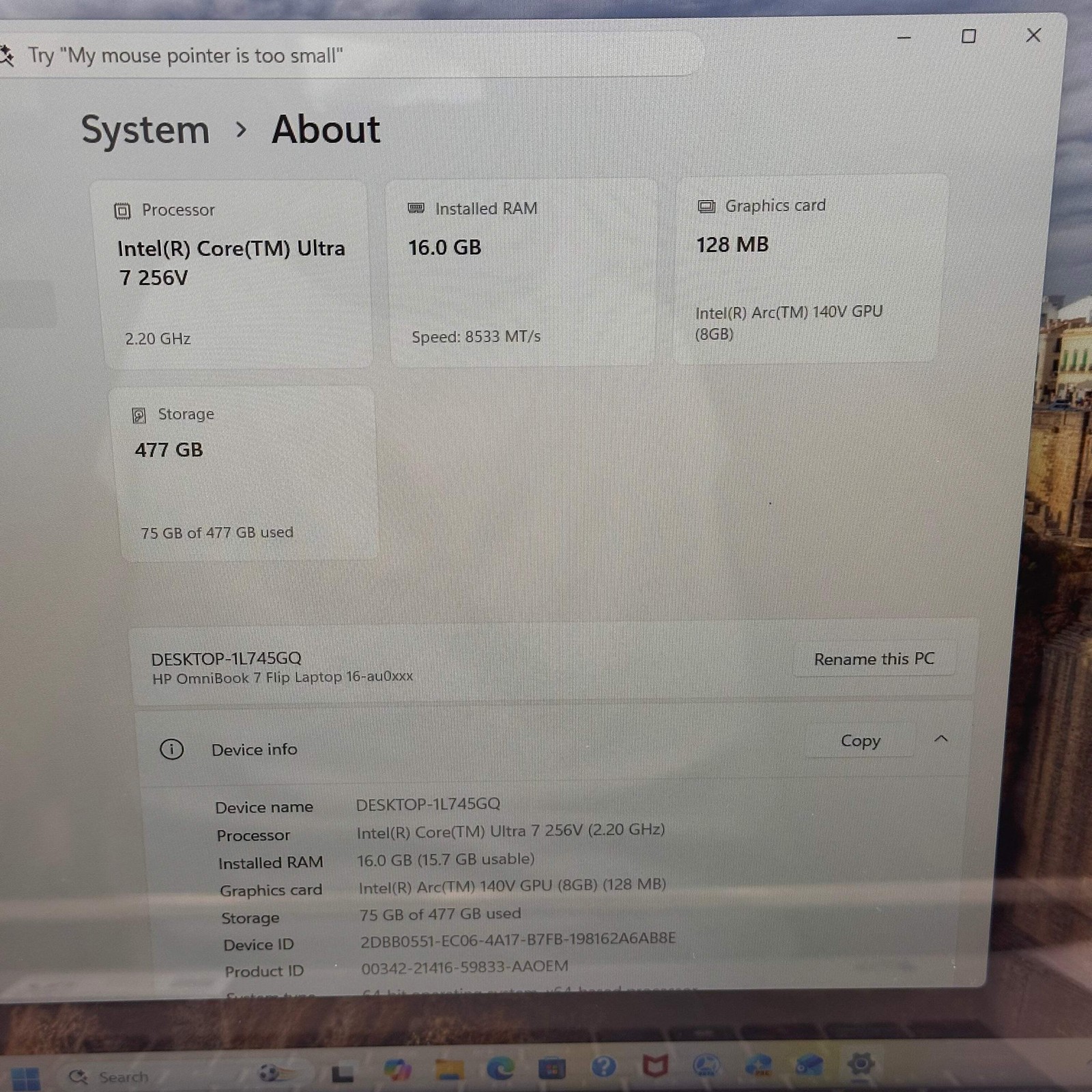Click the Processor value row in Device info
This screenshot has height=1092, width=1092.
511,831
